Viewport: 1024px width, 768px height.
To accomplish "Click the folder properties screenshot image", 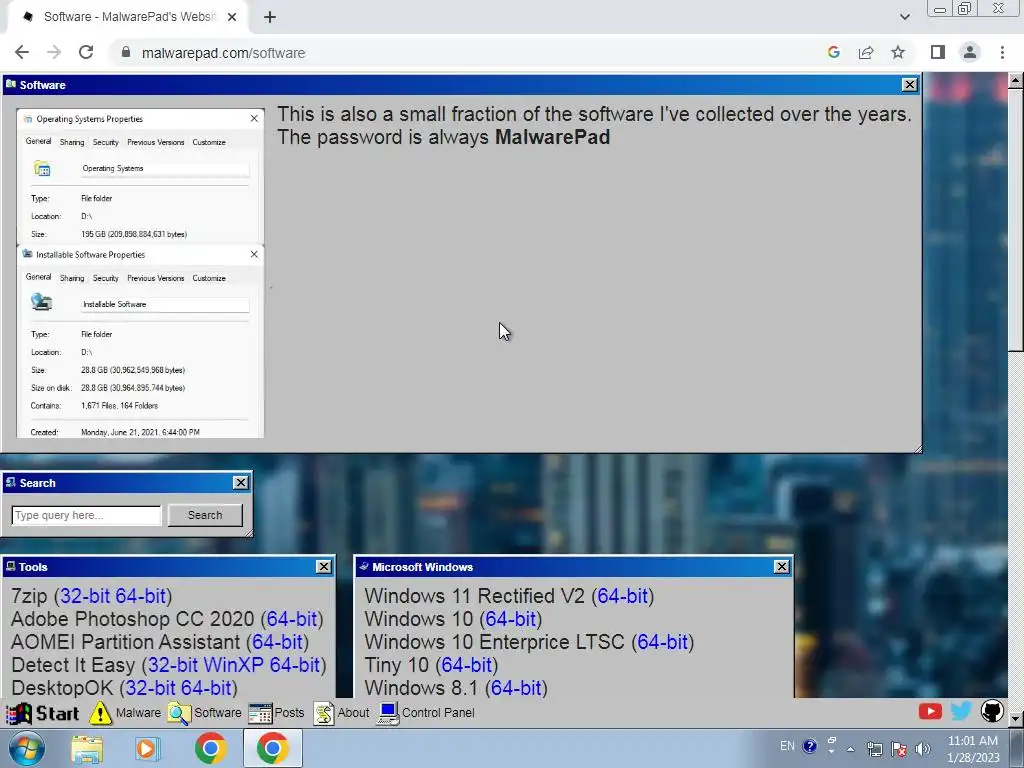I will [140, 273].
